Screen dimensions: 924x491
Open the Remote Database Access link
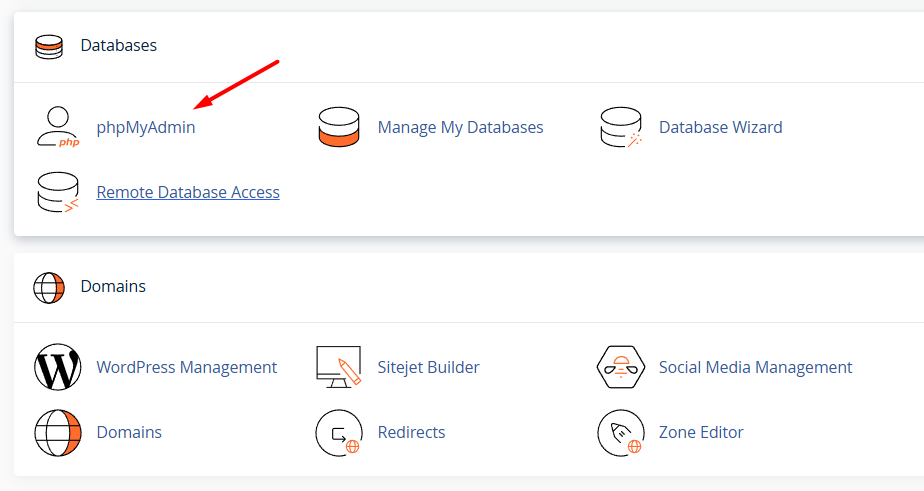[x=188, y=192]
